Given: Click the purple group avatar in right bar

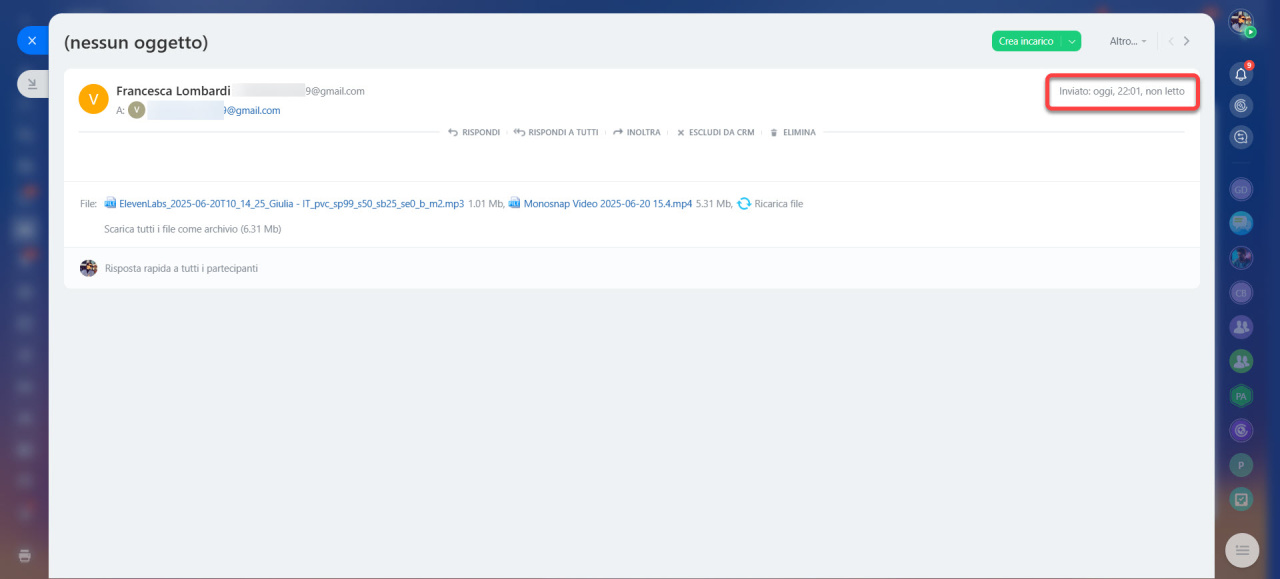Looking at the screenshot, I should (1241, 326).
